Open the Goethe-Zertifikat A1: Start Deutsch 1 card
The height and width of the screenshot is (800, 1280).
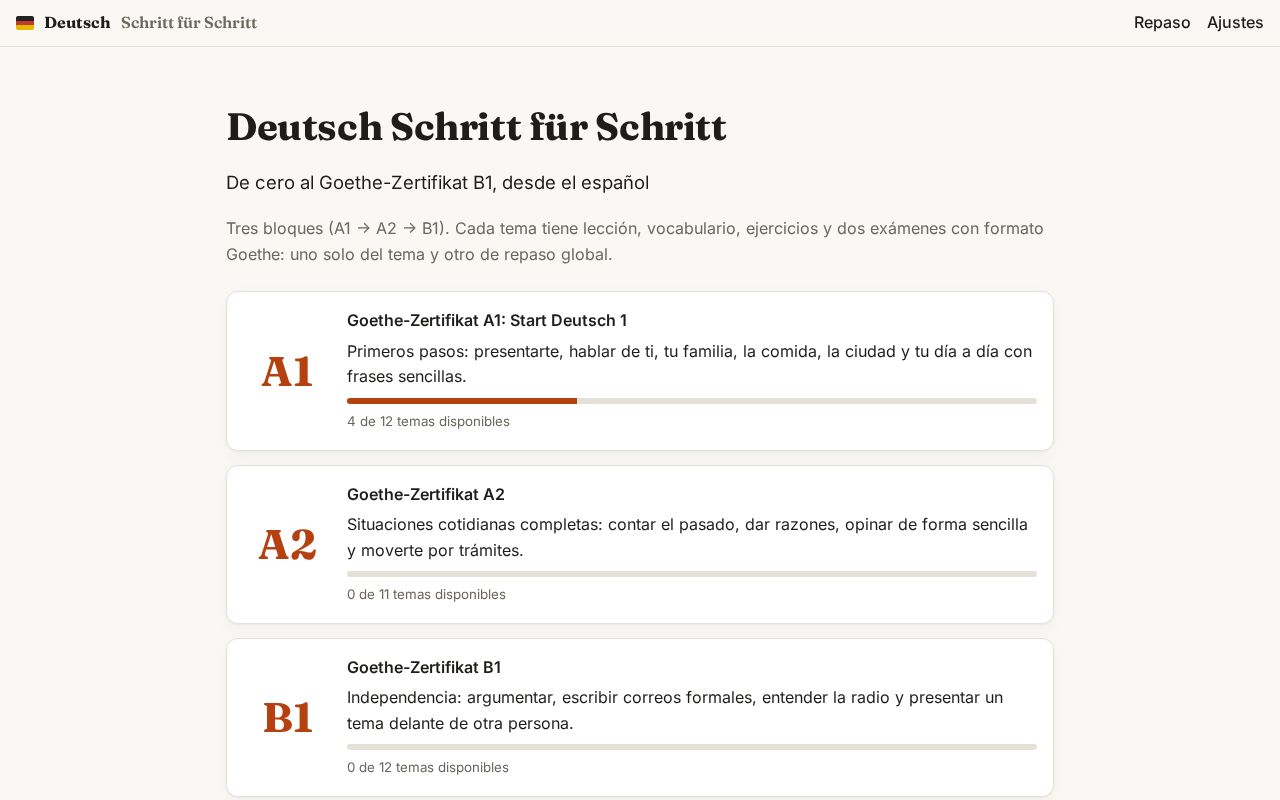click(640, 371)
